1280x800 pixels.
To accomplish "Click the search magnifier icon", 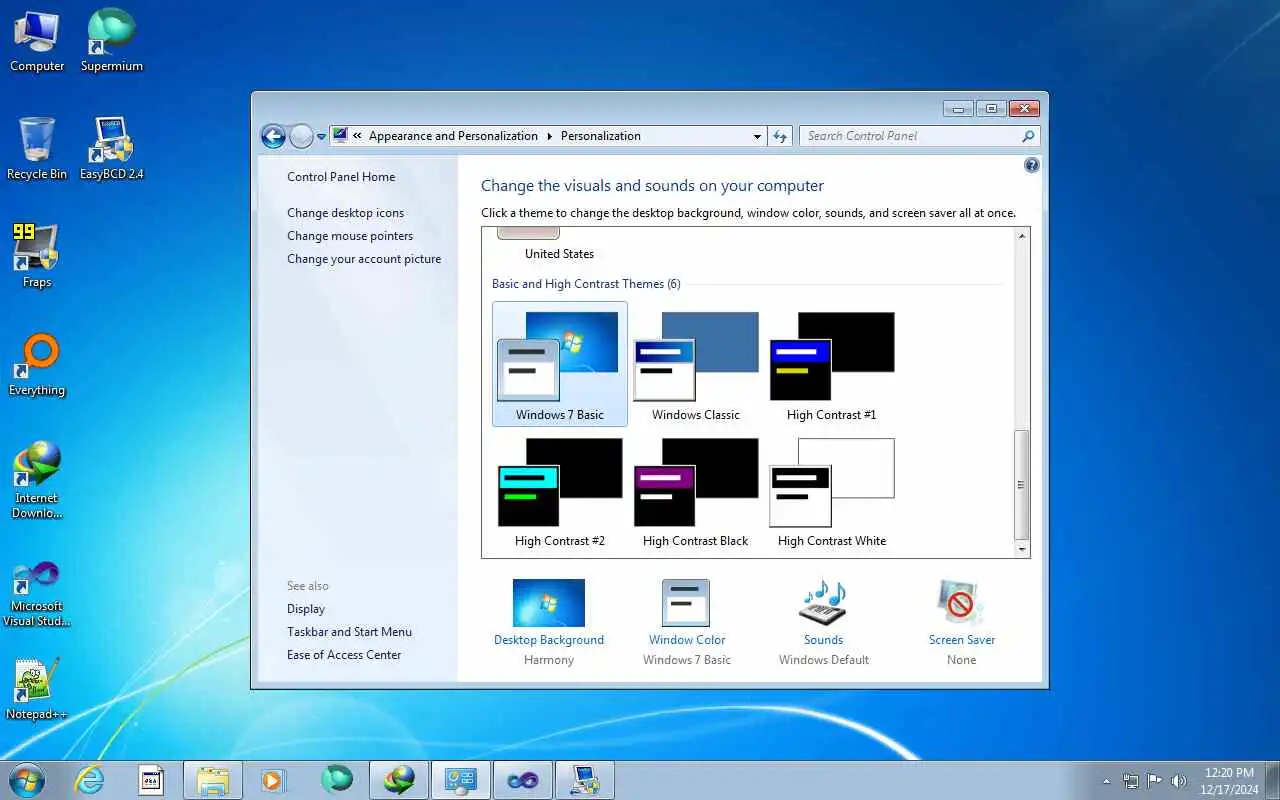I will 1028,136.
